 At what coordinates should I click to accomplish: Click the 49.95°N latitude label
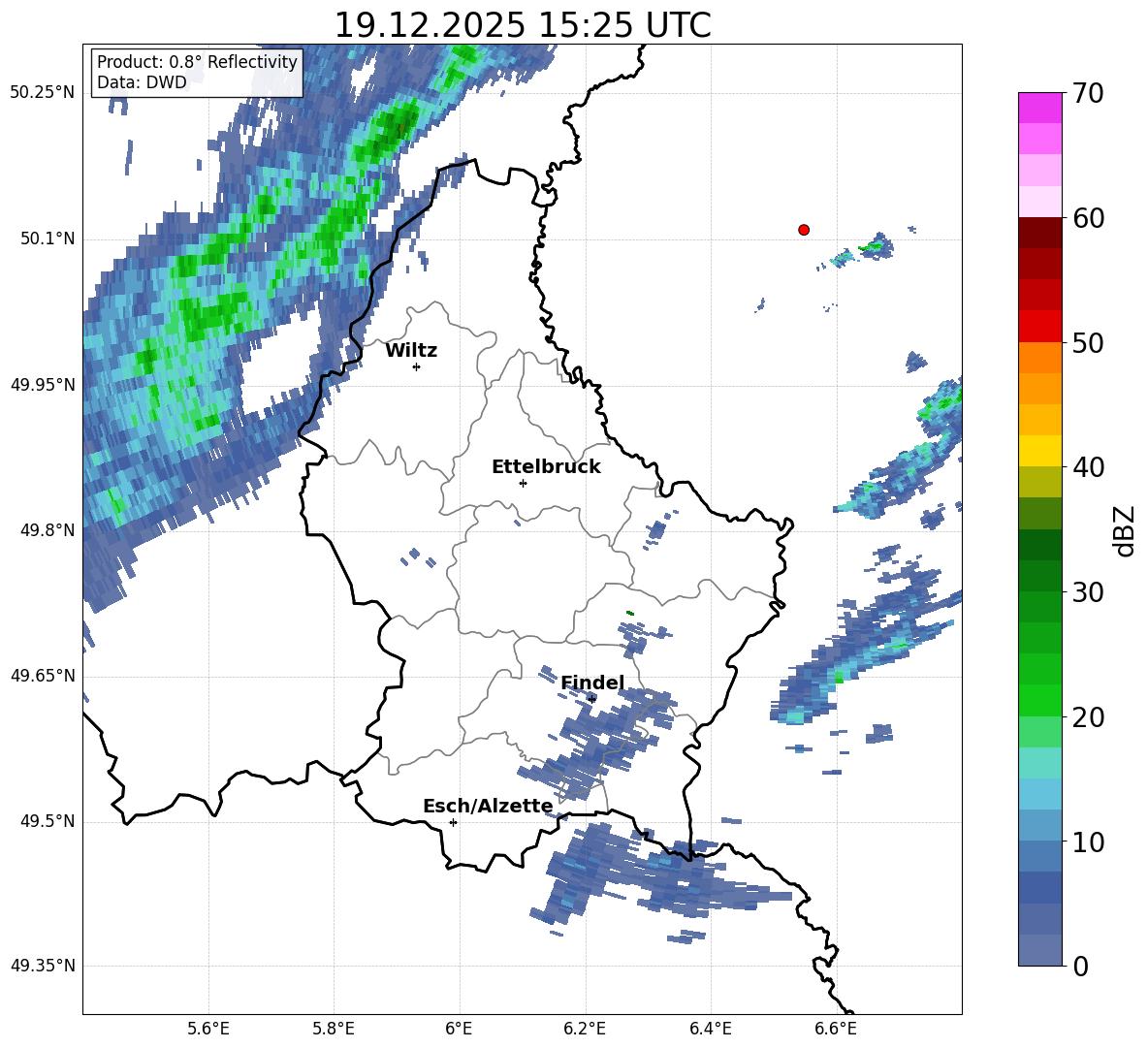tap(43, 385)
